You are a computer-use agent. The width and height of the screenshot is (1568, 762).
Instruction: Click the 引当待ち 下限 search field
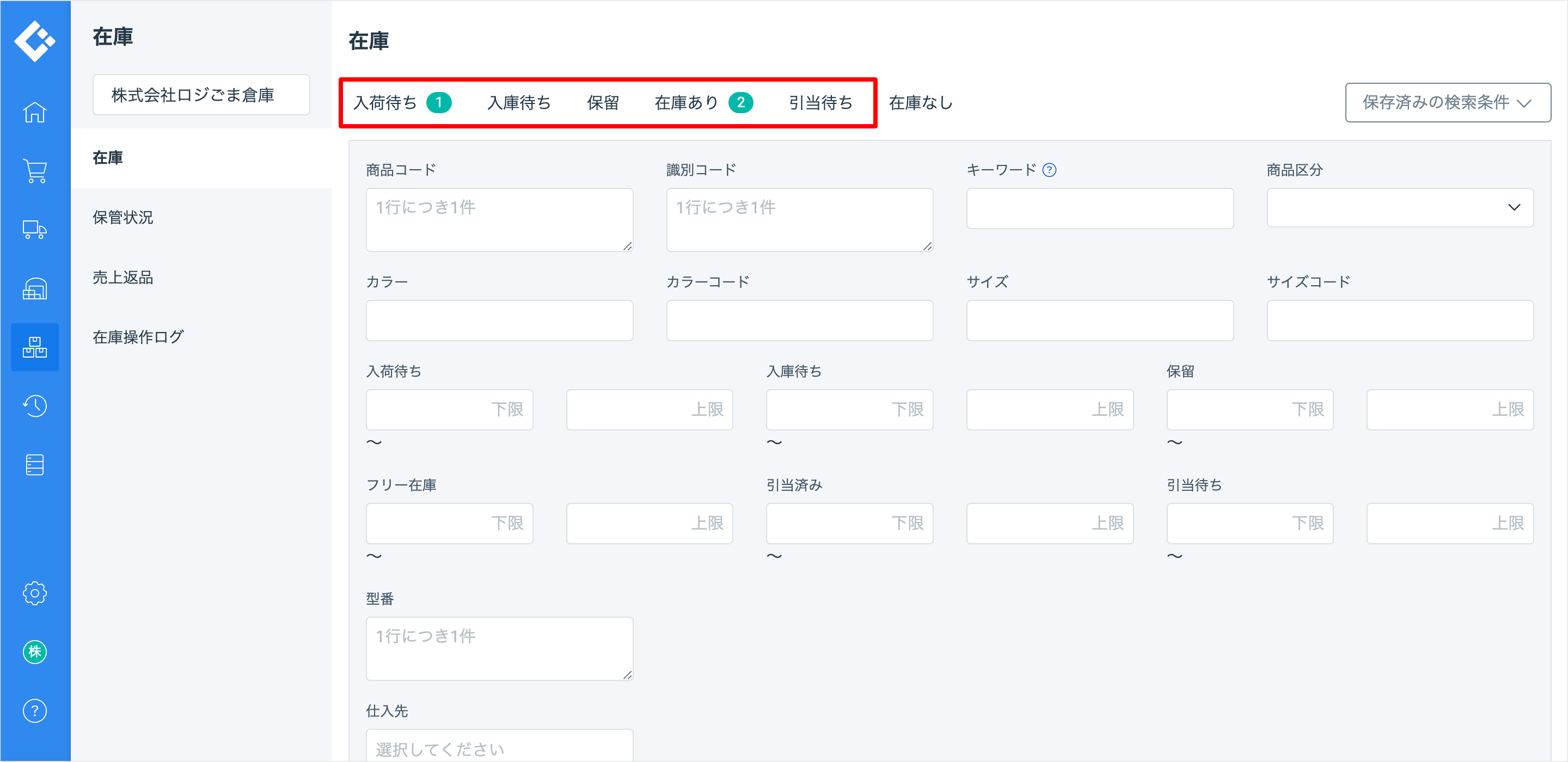[1249, 524]
